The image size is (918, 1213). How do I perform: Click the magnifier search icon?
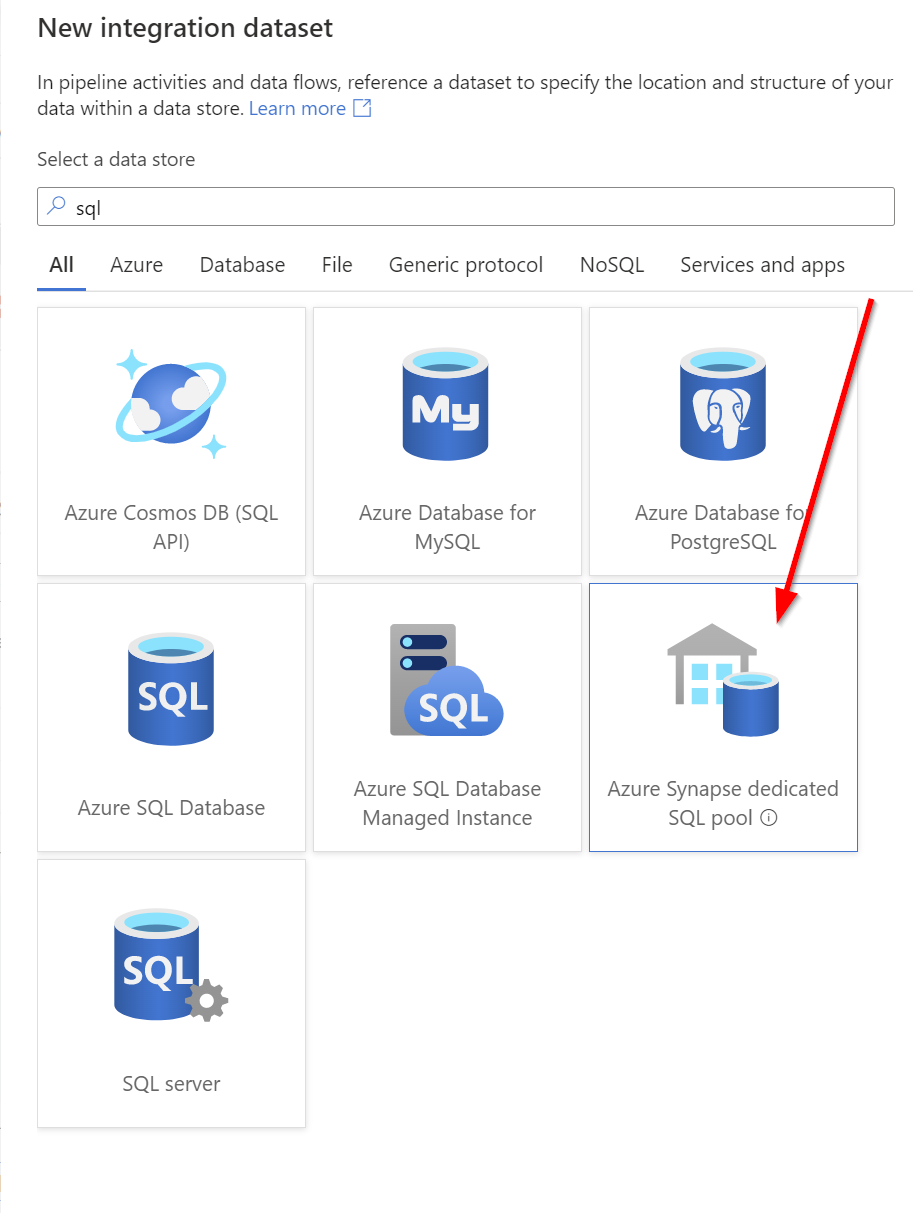[57, 206]
